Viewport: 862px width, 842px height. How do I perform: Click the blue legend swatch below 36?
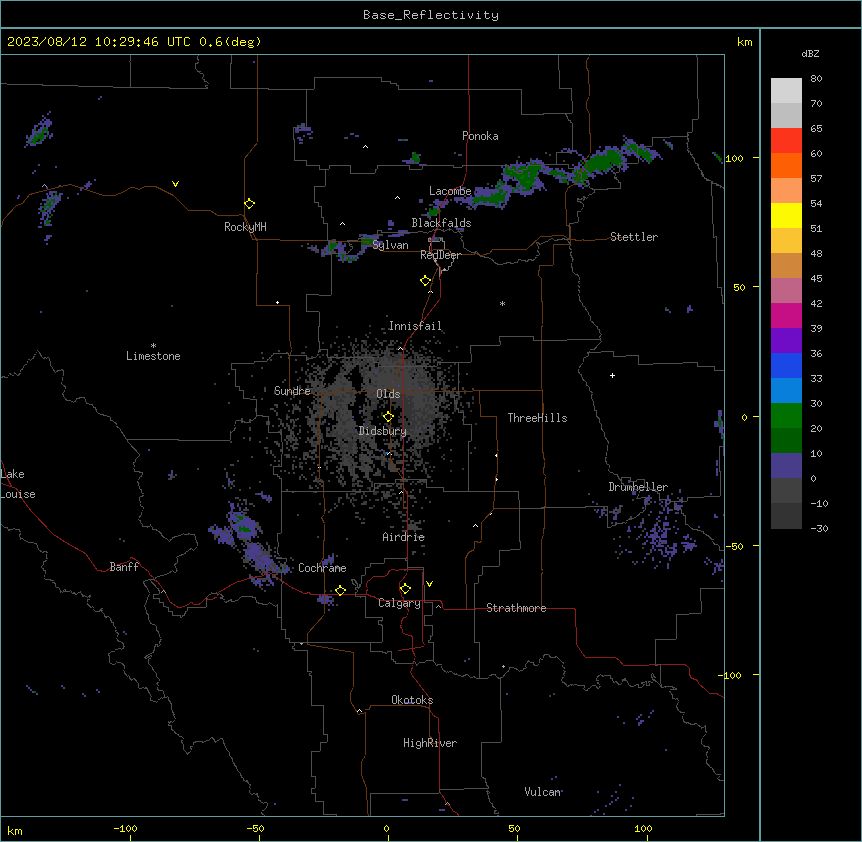click(786, 365)
